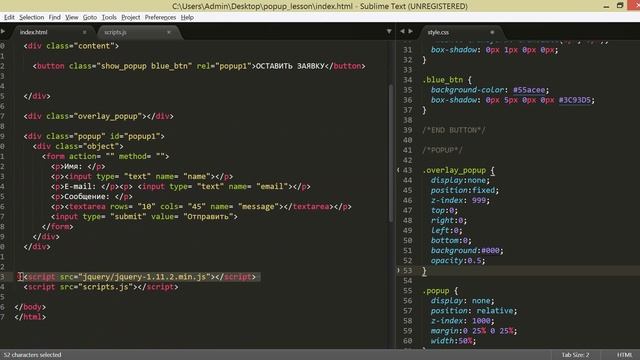Click the #55acee color value
640x360 pixels.
529,90
